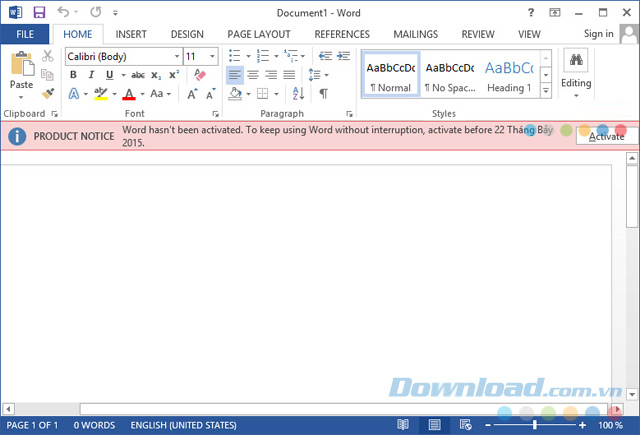Apply the No Spacing style
Image resolution: width=640 pixels, height=435 pixels.
(x=450, y=75)
